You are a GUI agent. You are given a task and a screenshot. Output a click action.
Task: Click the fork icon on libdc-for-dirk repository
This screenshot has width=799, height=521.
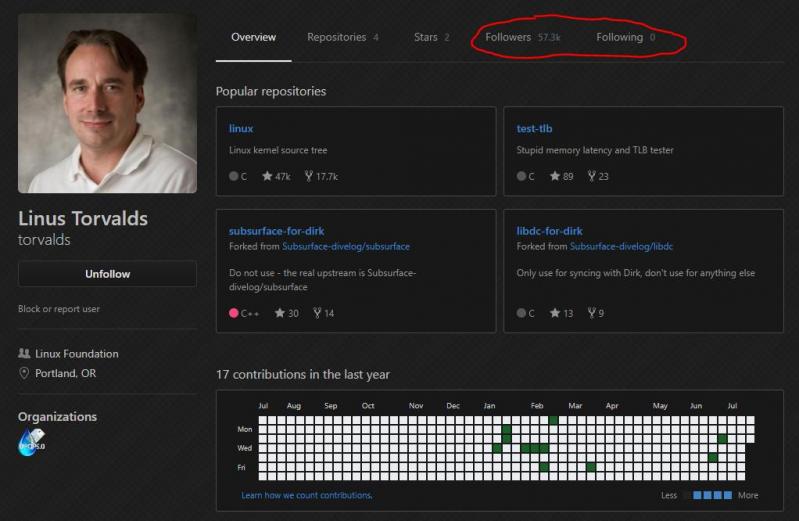[x=591, y=313]
